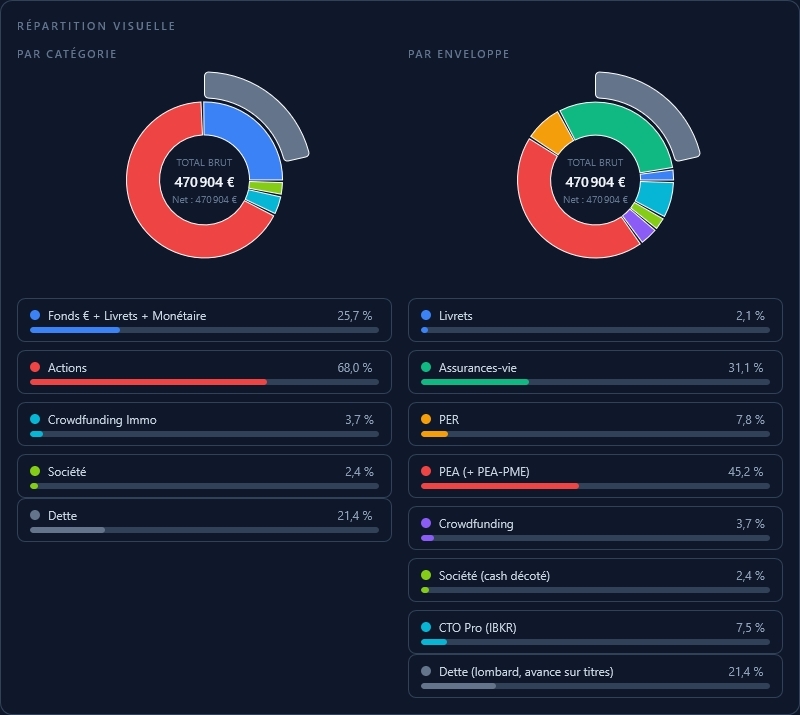Select the Dette (lombard, avance sur titres) label
Viewport: 800px width, 715px height.
pos(526,672)
